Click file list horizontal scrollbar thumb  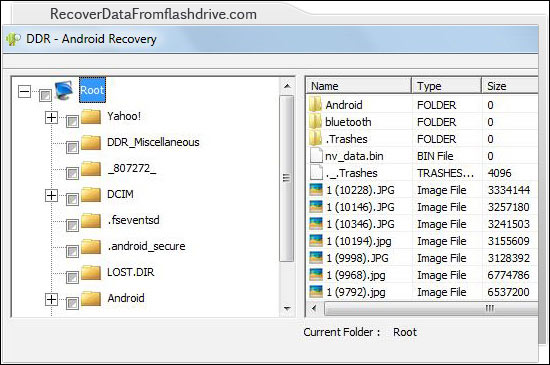[431, 309]
